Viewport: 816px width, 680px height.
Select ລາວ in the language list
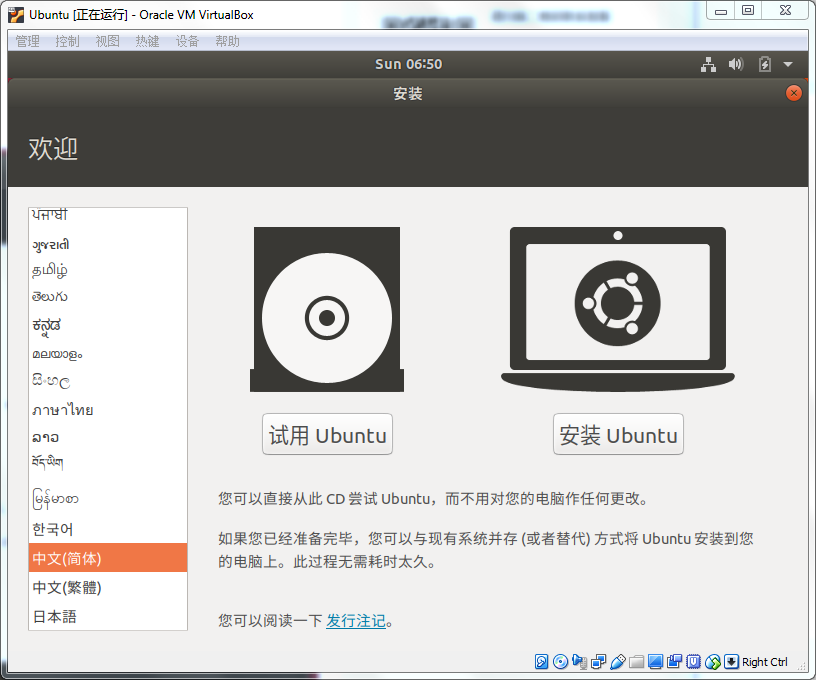pyautogui.click(x=108, y=437)
